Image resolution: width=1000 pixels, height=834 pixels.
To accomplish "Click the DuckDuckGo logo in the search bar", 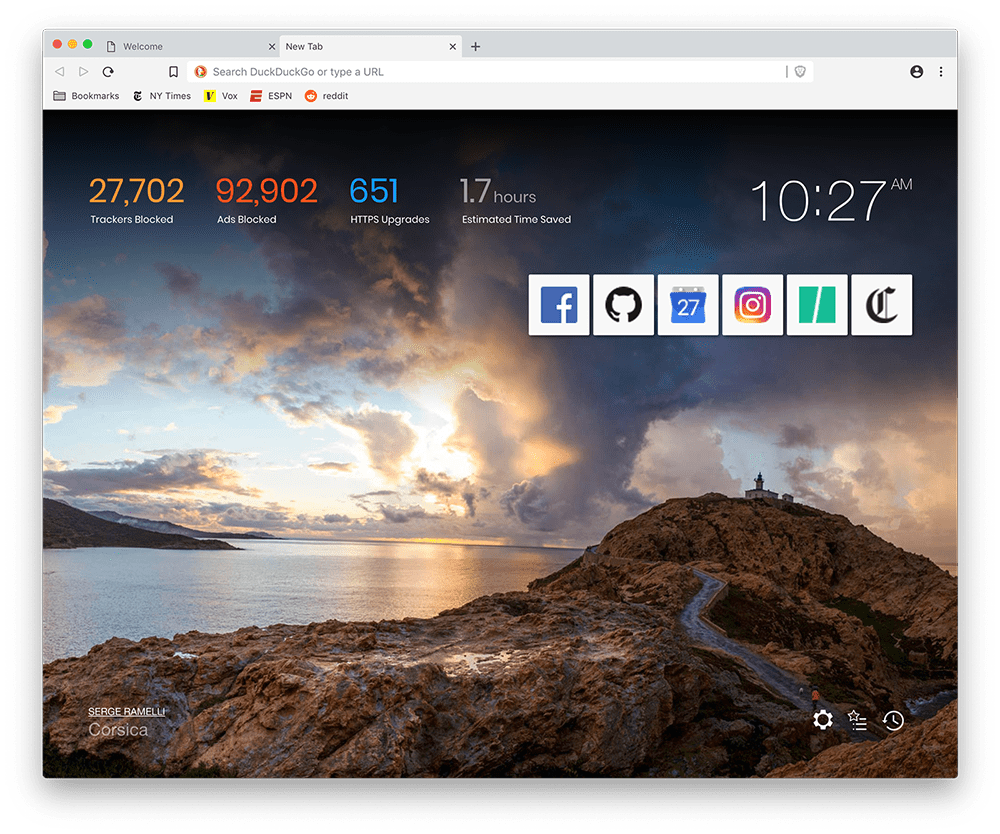I will click(x=201, y=71).
